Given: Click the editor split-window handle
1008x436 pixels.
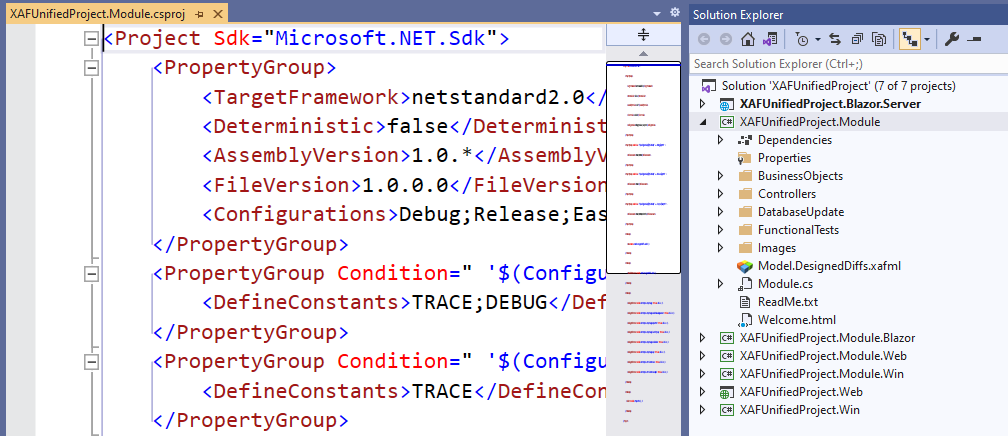Looking at the screenshot, I should click(x=644, y=35).
